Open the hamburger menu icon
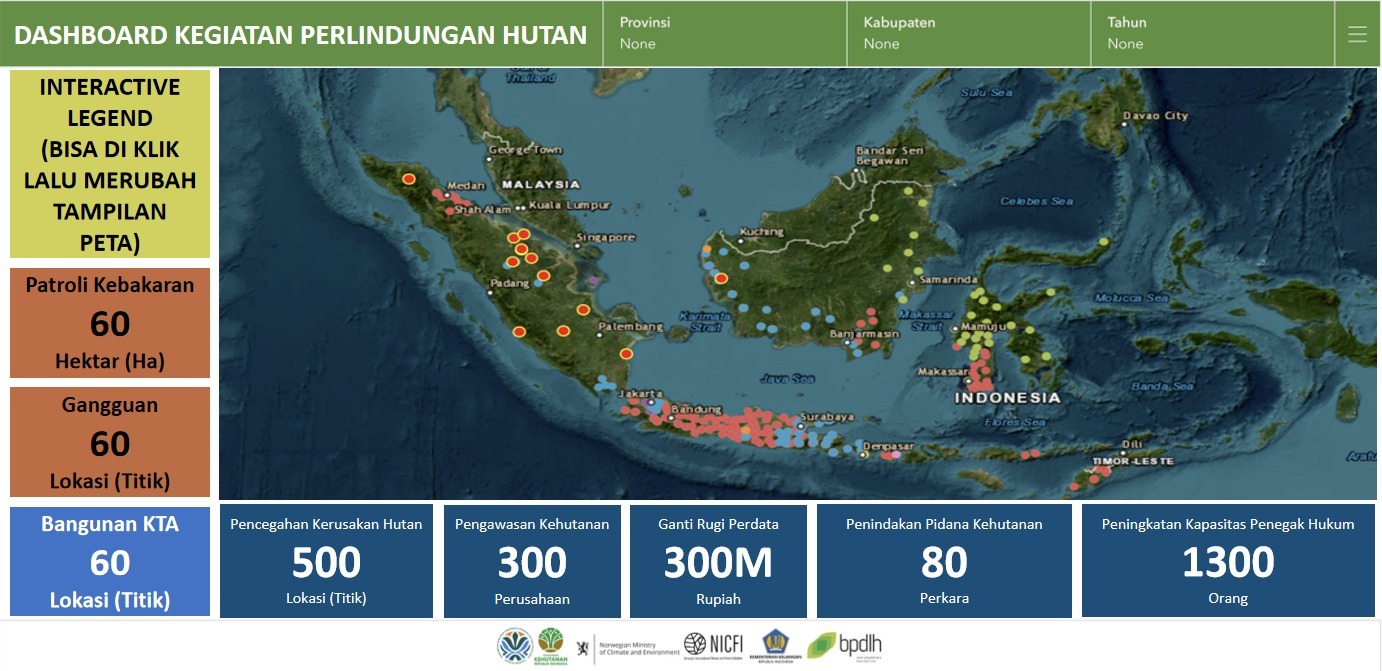This screenshot has width=1382, height=671. pyautogui.click(x=1357, y=35)
